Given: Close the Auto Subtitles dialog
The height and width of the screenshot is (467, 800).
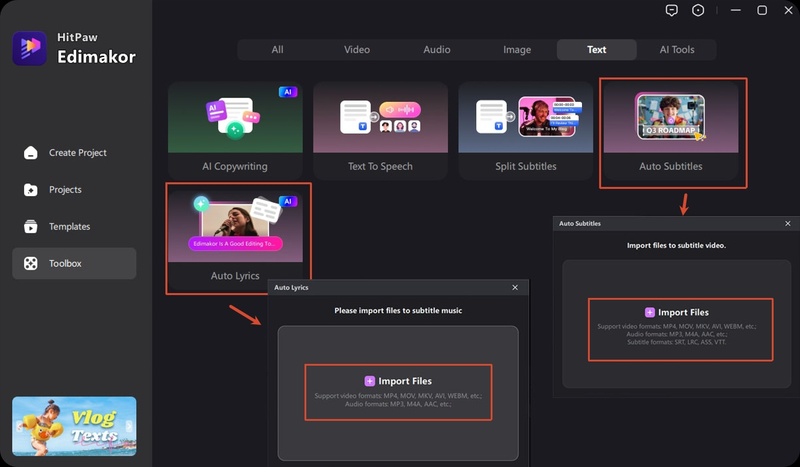Looking at the screenshot, I should point(788,224).
